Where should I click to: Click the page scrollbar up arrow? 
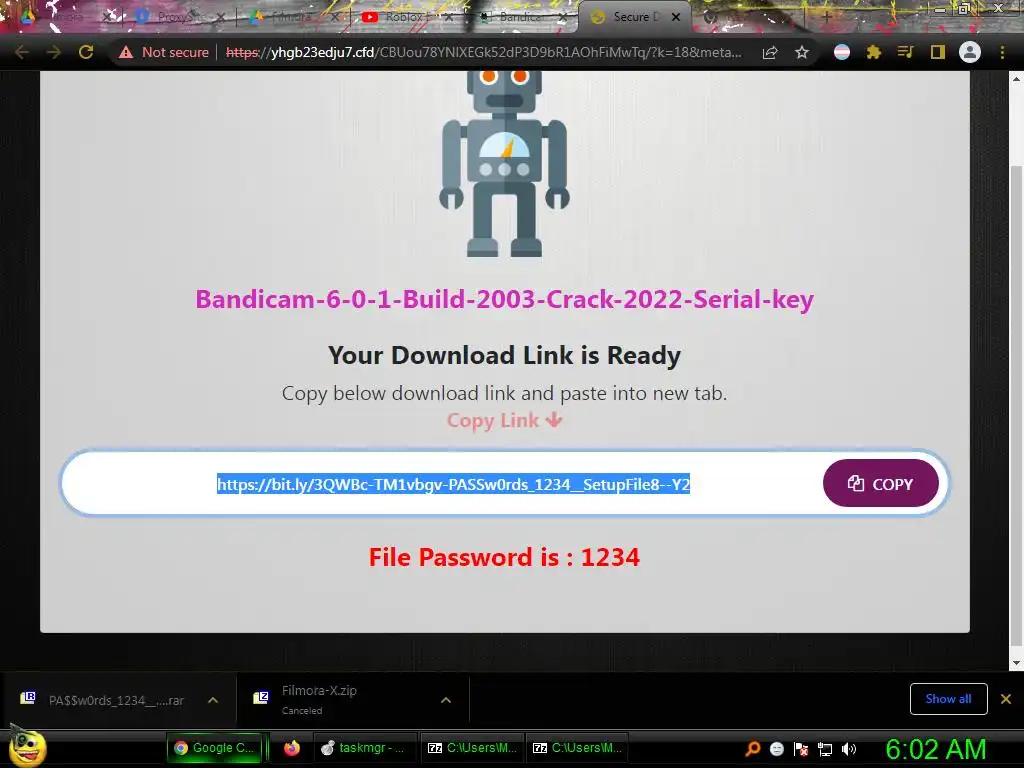(1016, 78)
